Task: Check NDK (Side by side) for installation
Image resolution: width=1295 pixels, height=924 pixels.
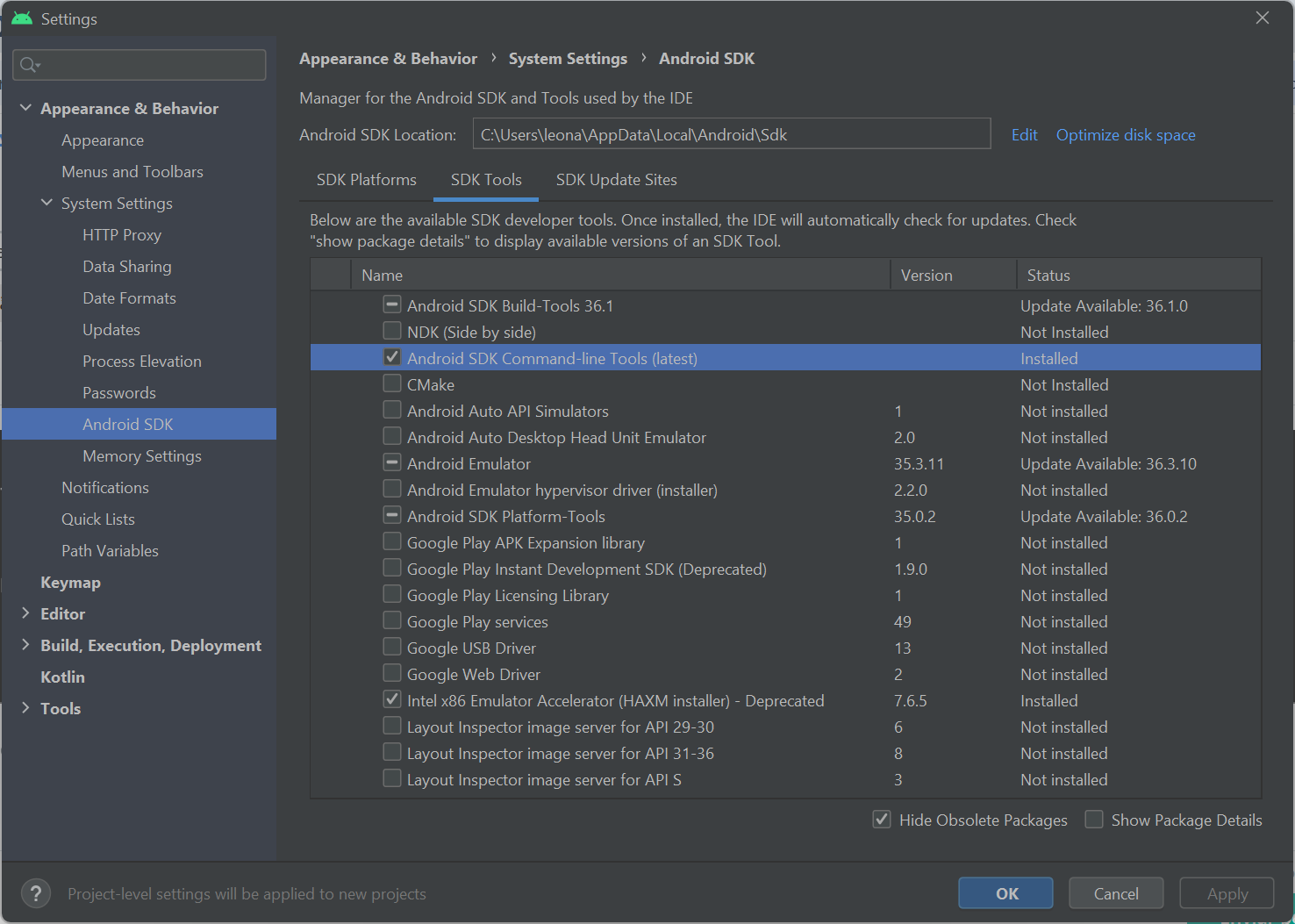Action: [391, 330]
